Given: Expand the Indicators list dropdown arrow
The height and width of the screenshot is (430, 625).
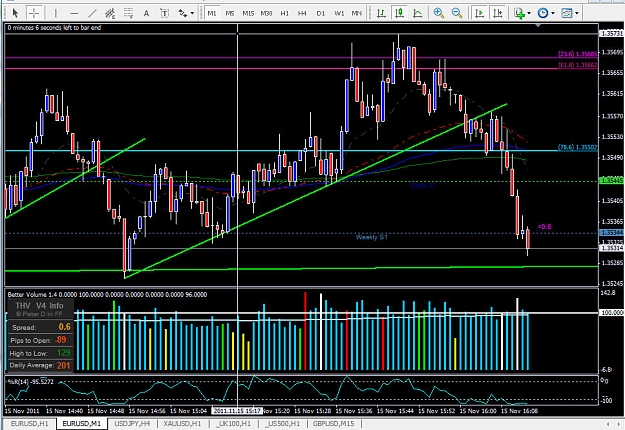Looking at the screenshot, I should point(529,13).
